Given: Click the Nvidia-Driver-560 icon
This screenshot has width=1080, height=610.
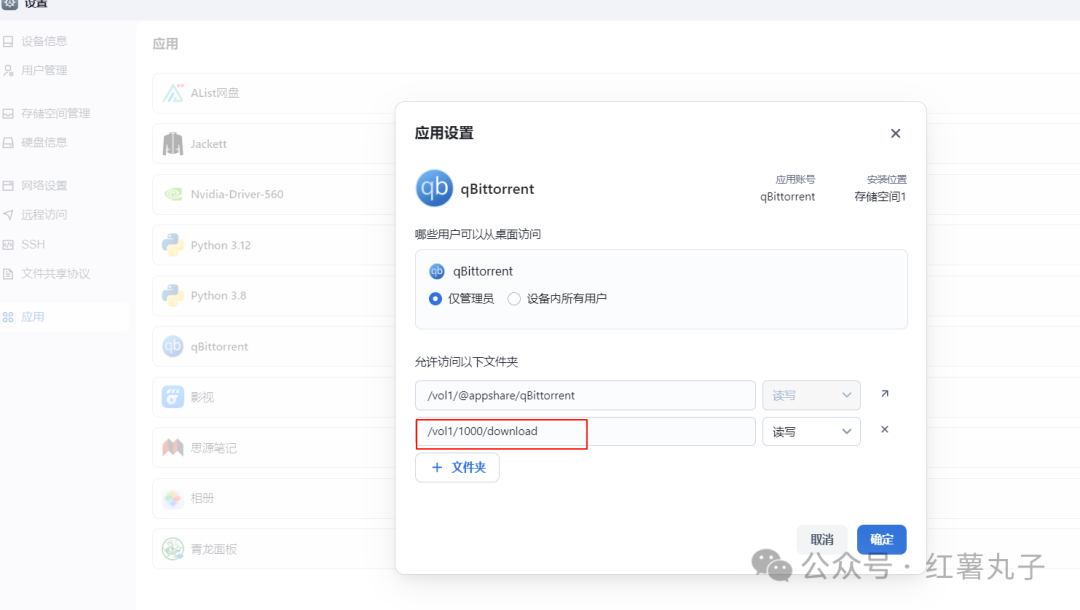Looking at the screenshot, I should point(173,194).
